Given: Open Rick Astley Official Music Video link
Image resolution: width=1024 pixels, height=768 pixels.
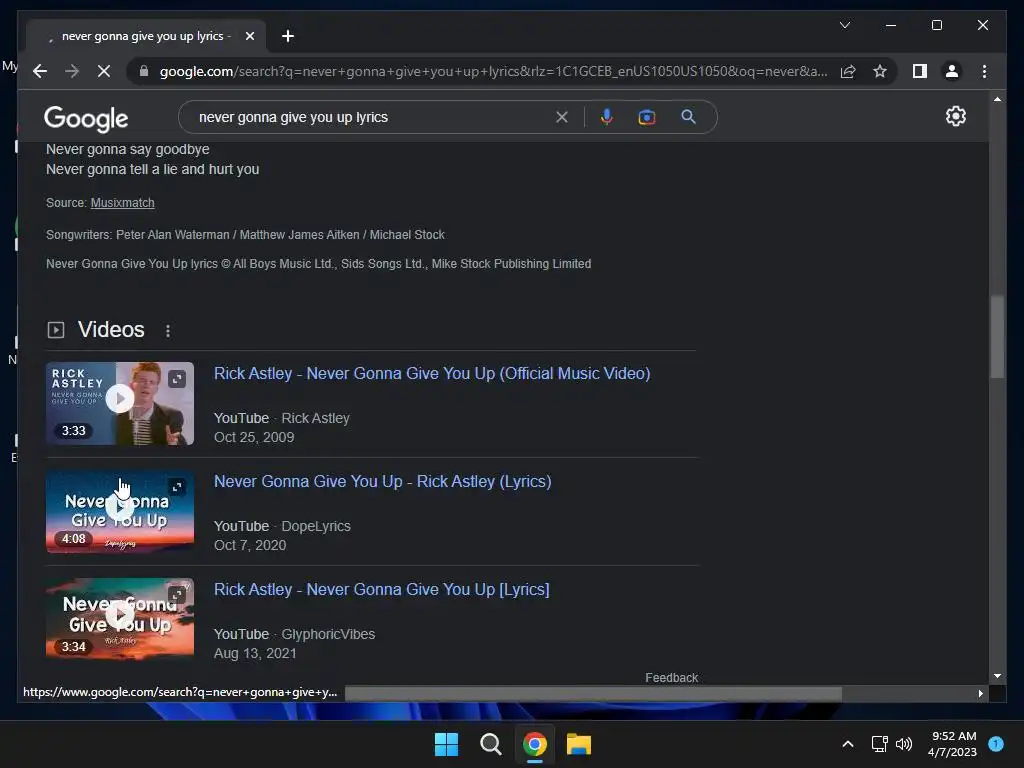Looking at the screenshot, I should tap(432, 373).
